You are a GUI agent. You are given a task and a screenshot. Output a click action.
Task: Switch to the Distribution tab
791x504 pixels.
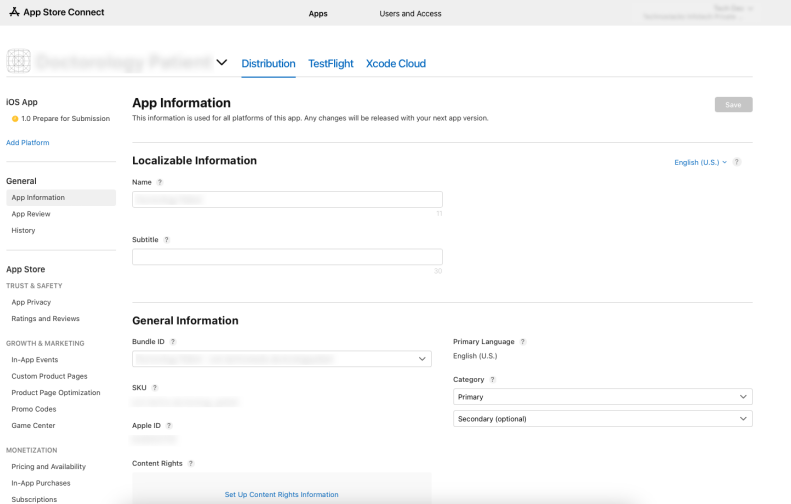click(x=268, y=64)
